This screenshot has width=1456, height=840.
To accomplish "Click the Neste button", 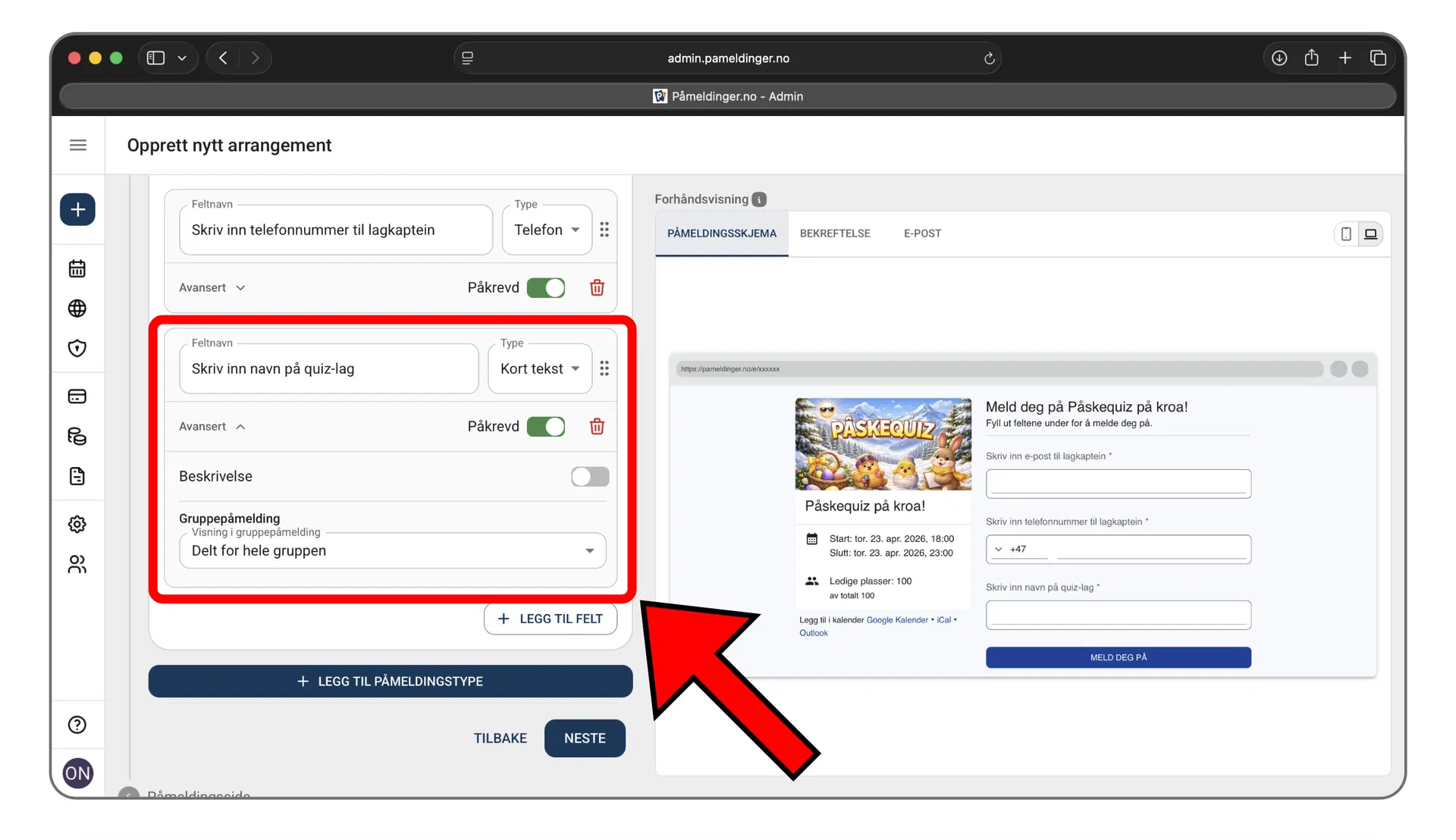I will pyautogui.click(x=584, y=738).
